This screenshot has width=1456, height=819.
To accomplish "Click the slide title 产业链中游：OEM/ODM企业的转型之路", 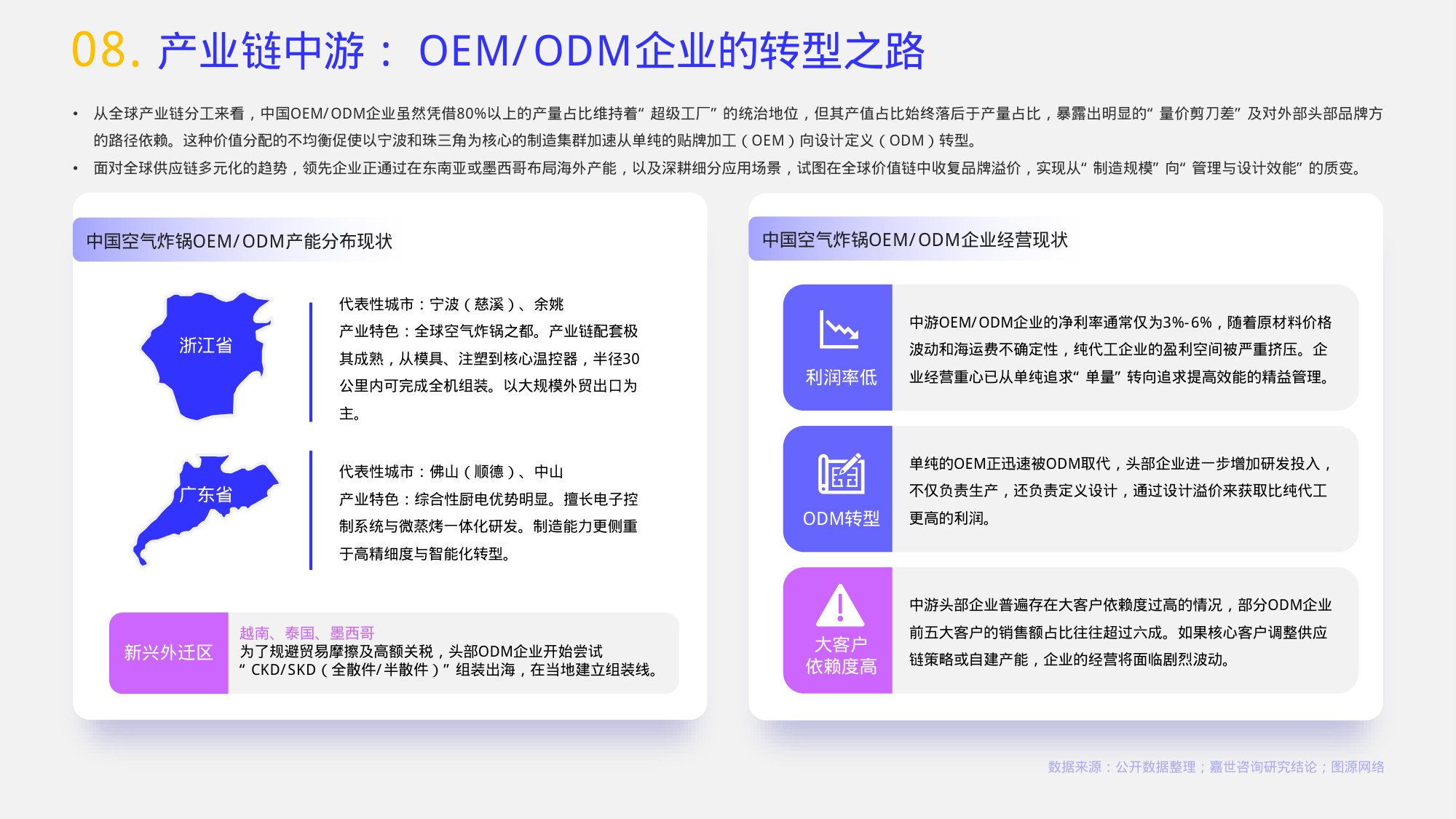I will (541, 51).
